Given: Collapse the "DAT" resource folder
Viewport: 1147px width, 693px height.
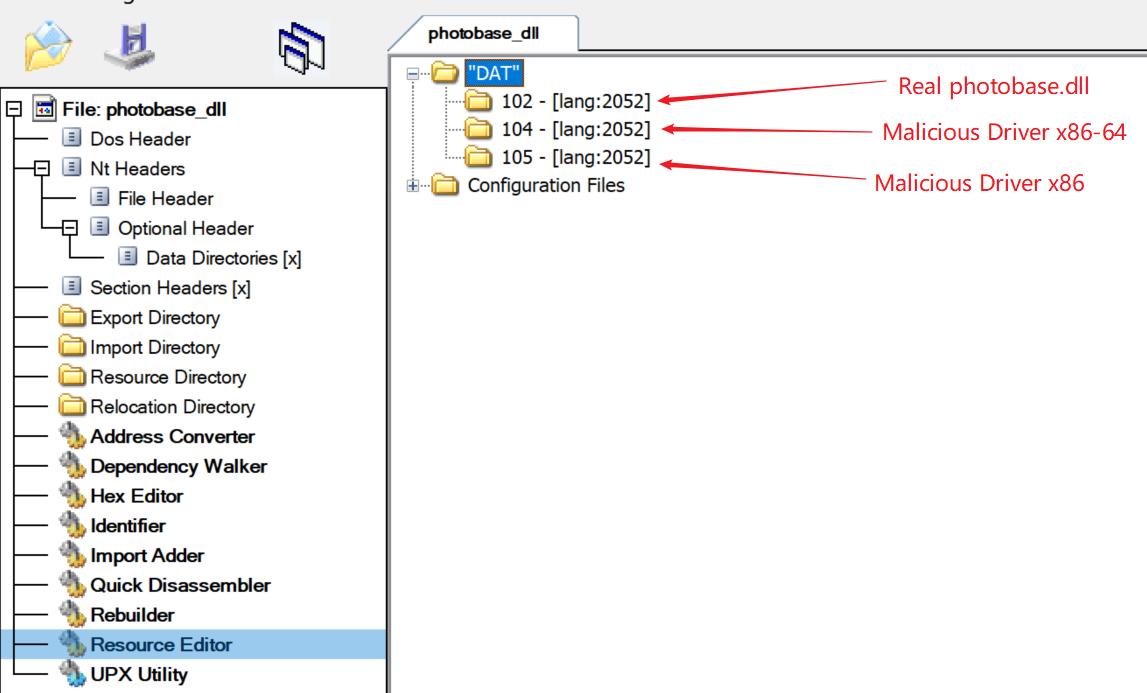Looking at the screenshot, I should (x=413, y=73).
